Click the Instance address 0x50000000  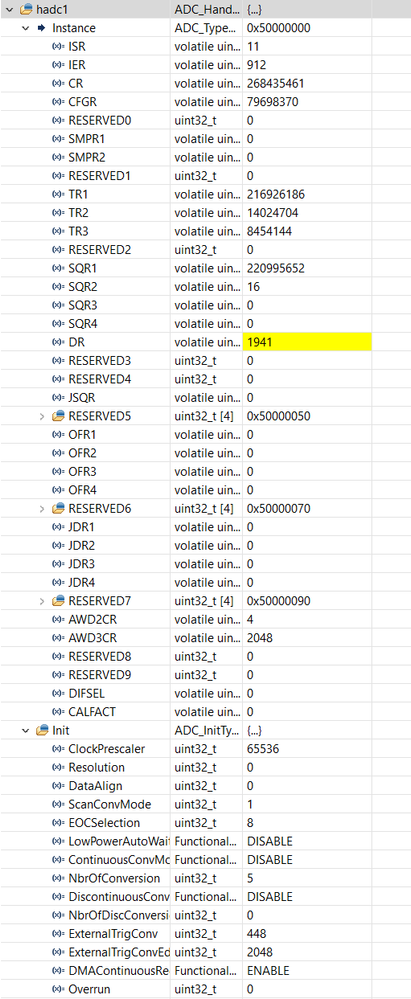(x=278, y=28)
